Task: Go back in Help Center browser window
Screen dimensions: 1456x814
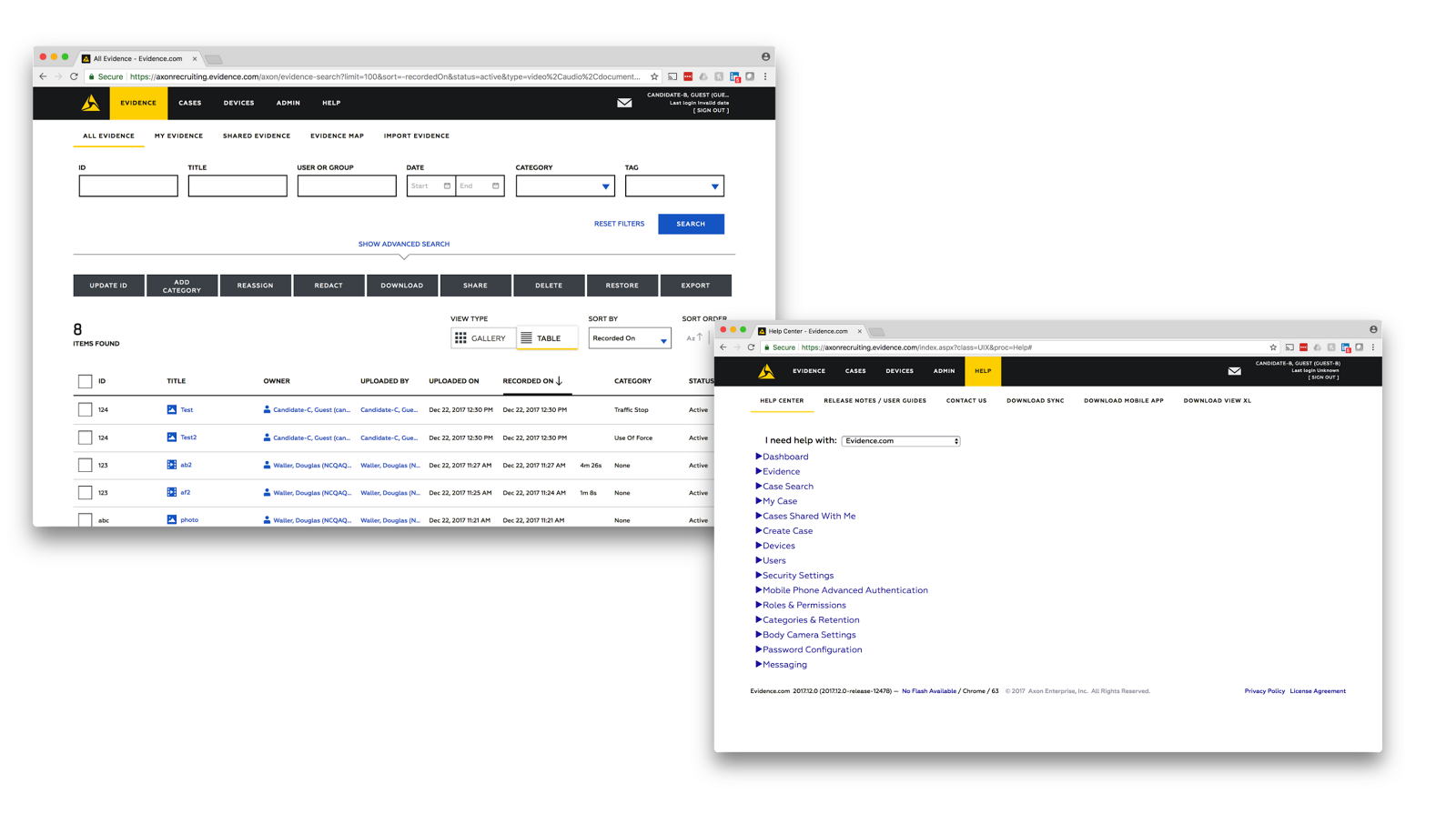Action: click(723, 347)
